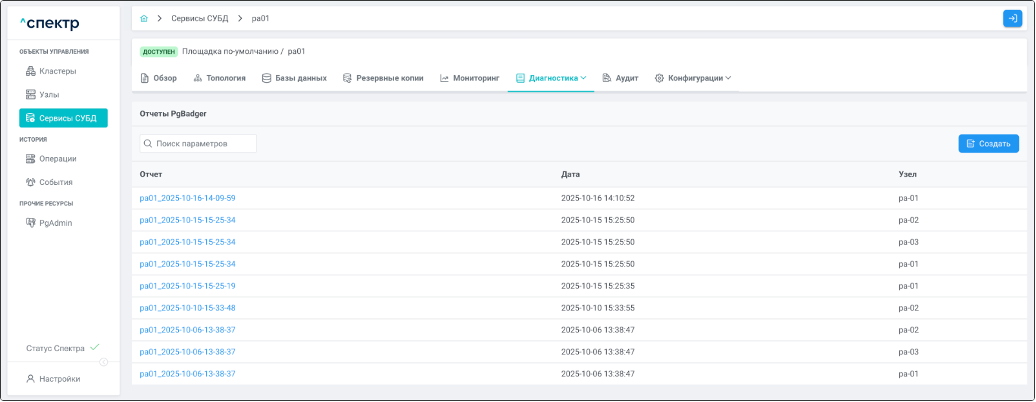Open События in the sidebar
1036x402 pixels.
pyautogui.click(x=55, y=182)
